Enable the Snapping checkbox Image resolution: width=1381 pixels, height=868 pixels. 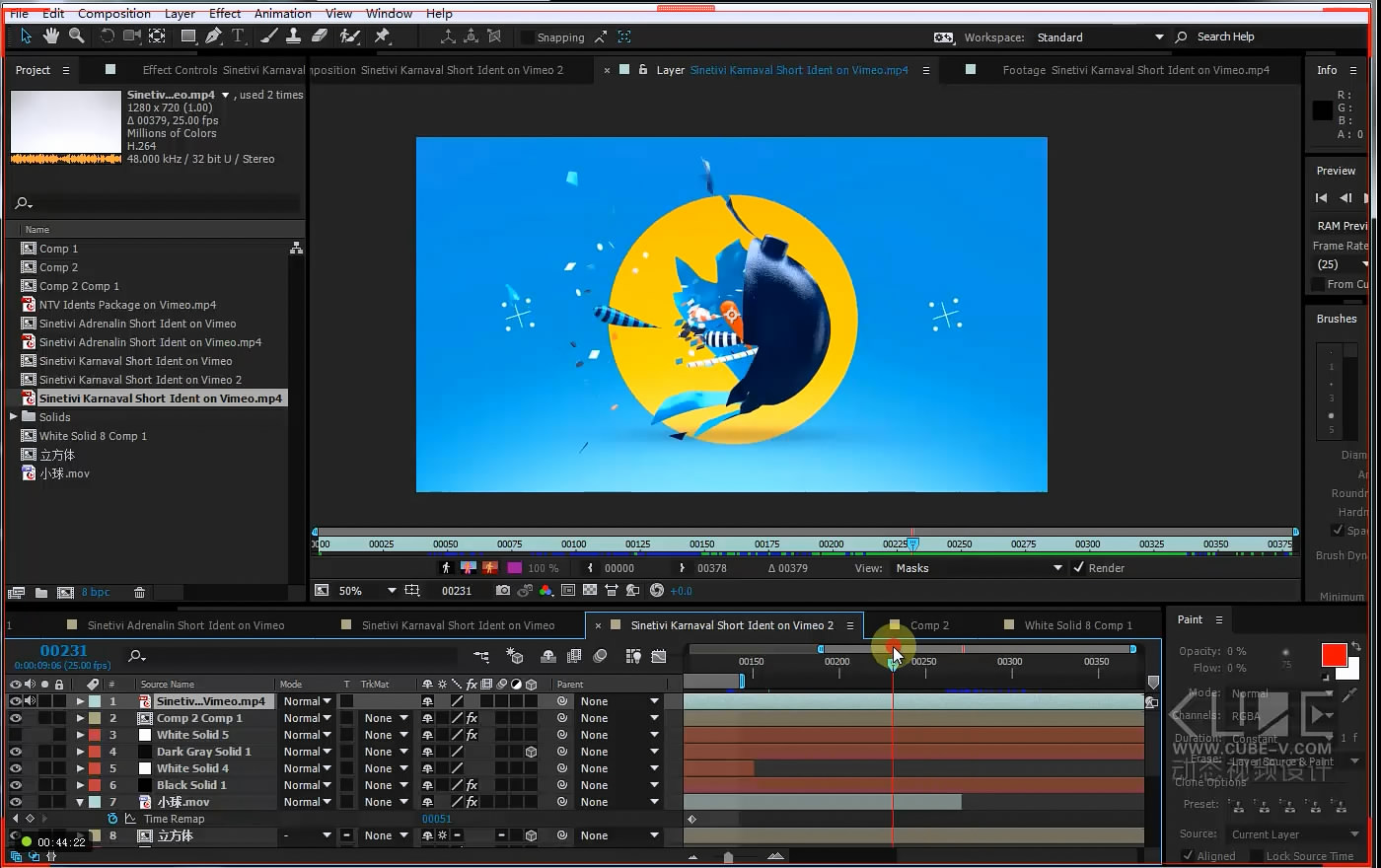(x=527, y=37)
